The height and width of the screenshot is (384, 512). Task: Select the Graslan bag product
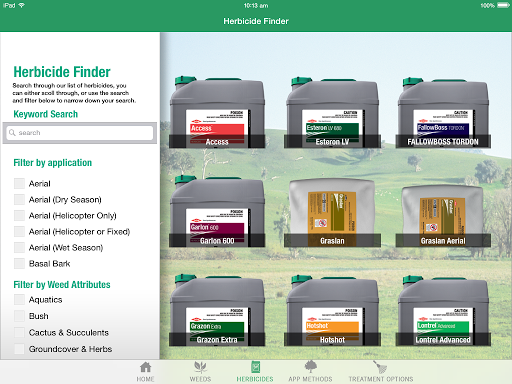332,213
